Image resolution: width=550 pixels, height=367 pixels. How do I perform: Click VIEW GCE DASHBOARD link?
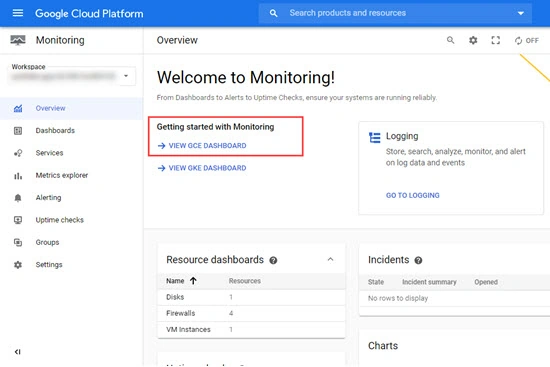coord(202,146)
